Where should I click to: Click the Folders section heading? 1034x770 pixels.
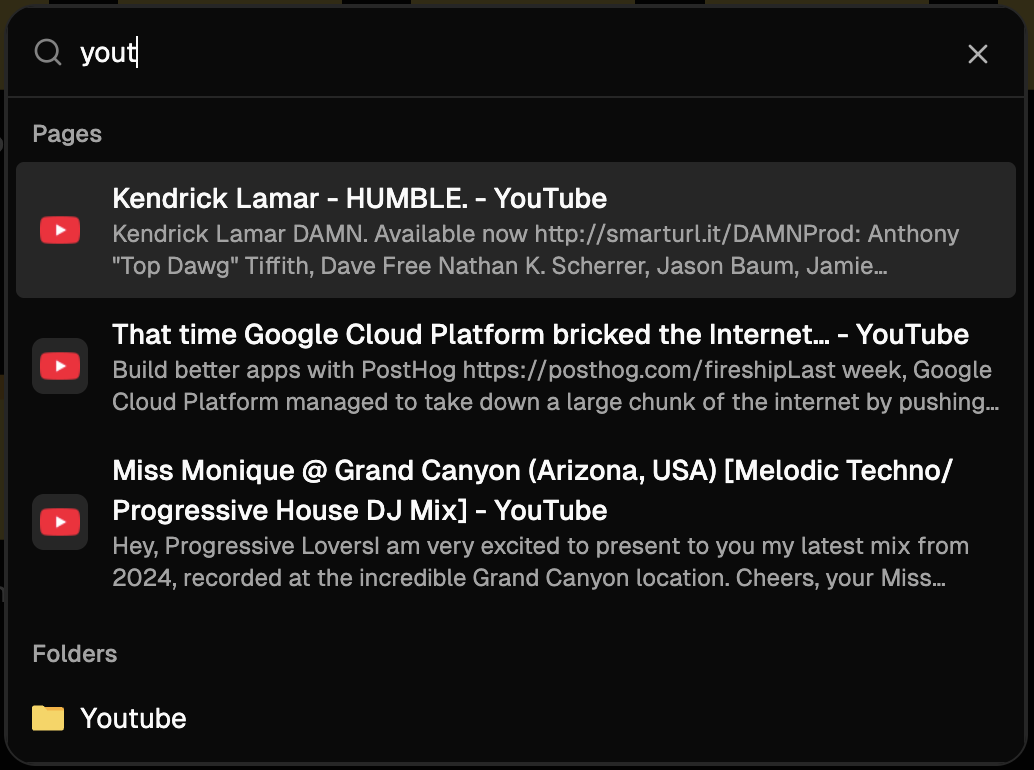[75, 654]
